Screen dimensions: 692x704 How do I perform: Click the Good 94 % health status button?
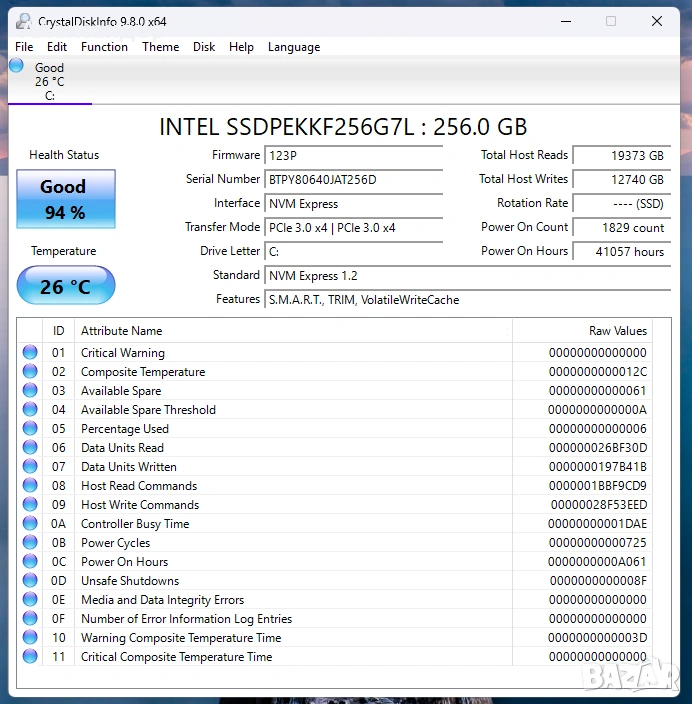66,199
